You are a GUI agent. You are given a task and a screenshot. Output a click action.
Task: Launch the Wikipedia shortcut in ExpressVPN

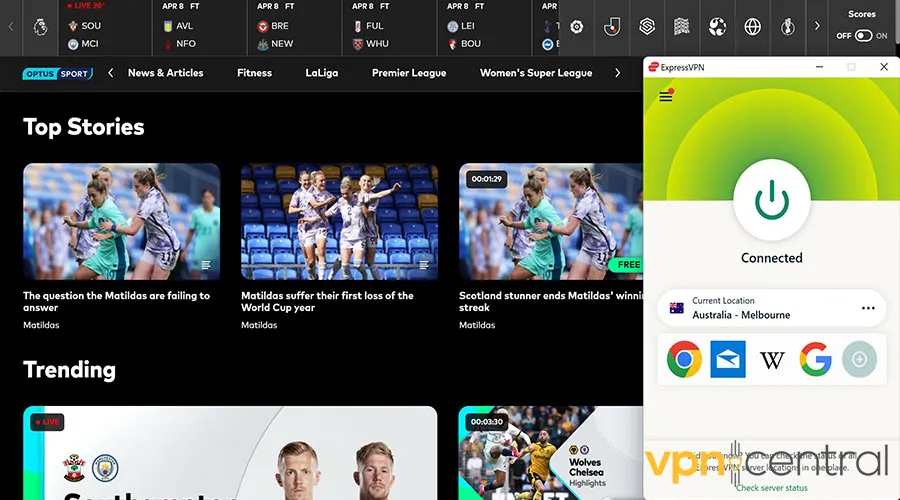click(772, 360)
